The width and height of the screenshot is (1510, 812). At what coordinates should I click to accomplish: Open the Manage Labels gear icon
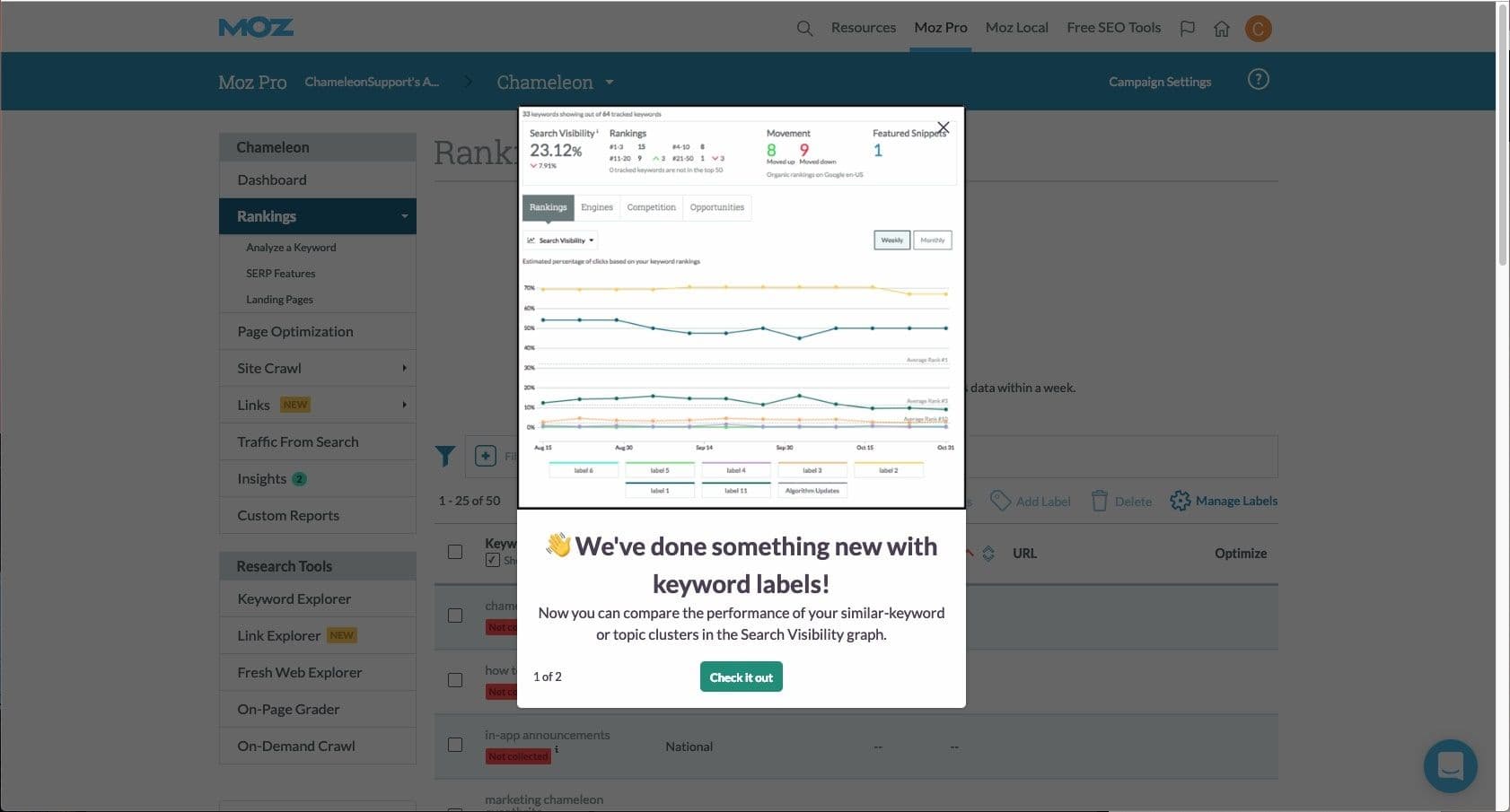(x=1180, y=501)
